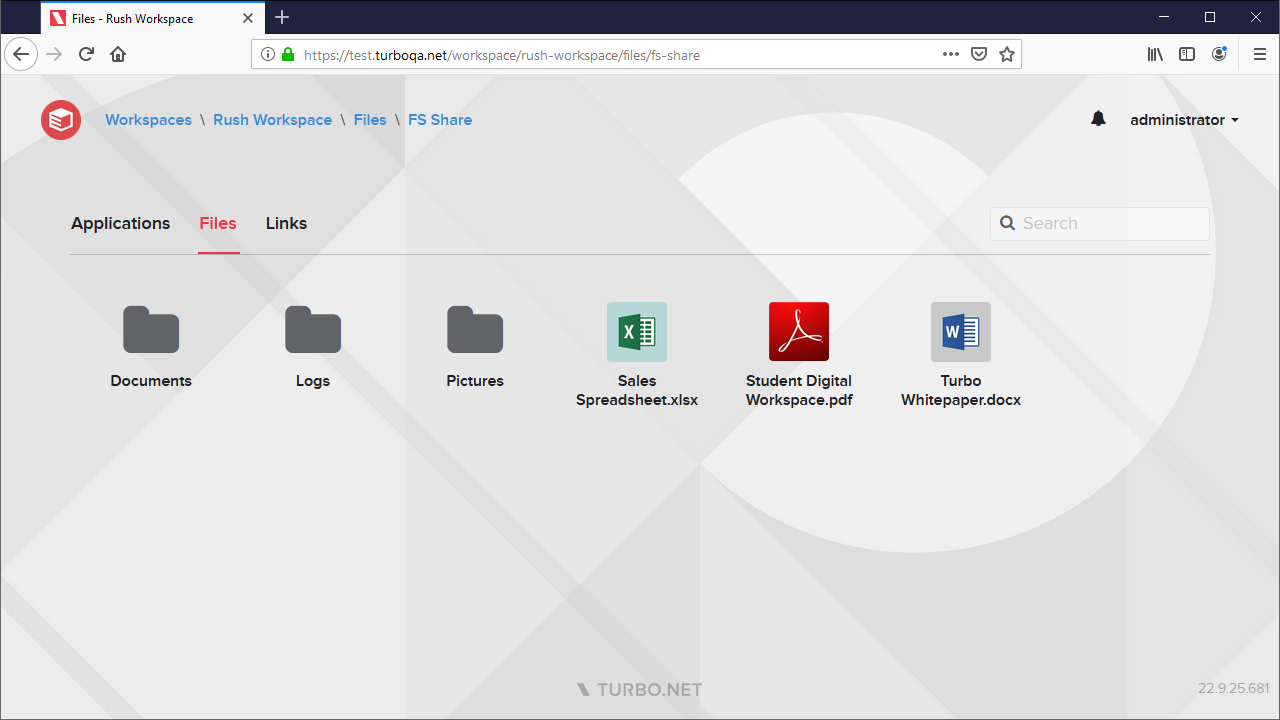
Task: Switch to the Links tab
Action: 285,223
